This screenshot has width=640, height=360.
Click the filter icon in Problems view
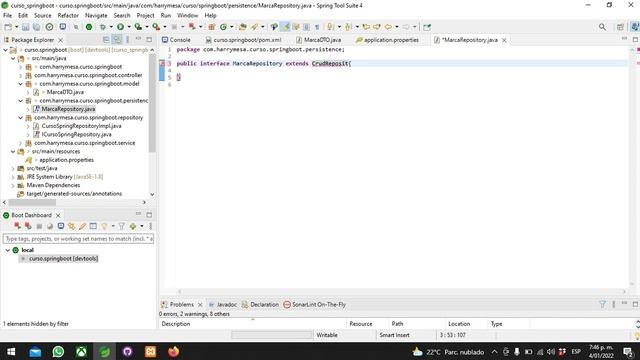(602, 304)
